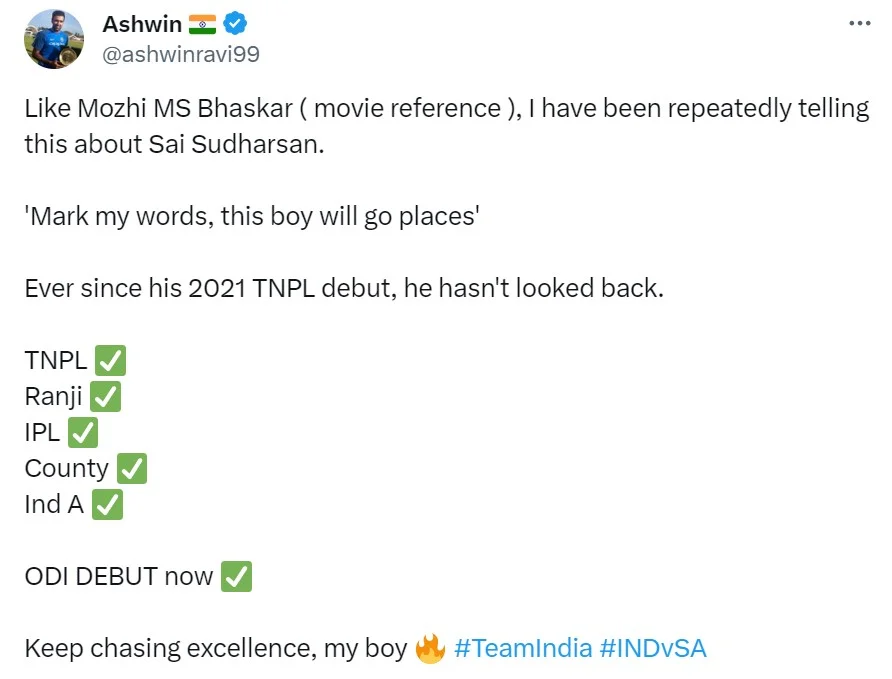
Task: Click the green check mark after TNPL
Action: click(x=109, y=361)
